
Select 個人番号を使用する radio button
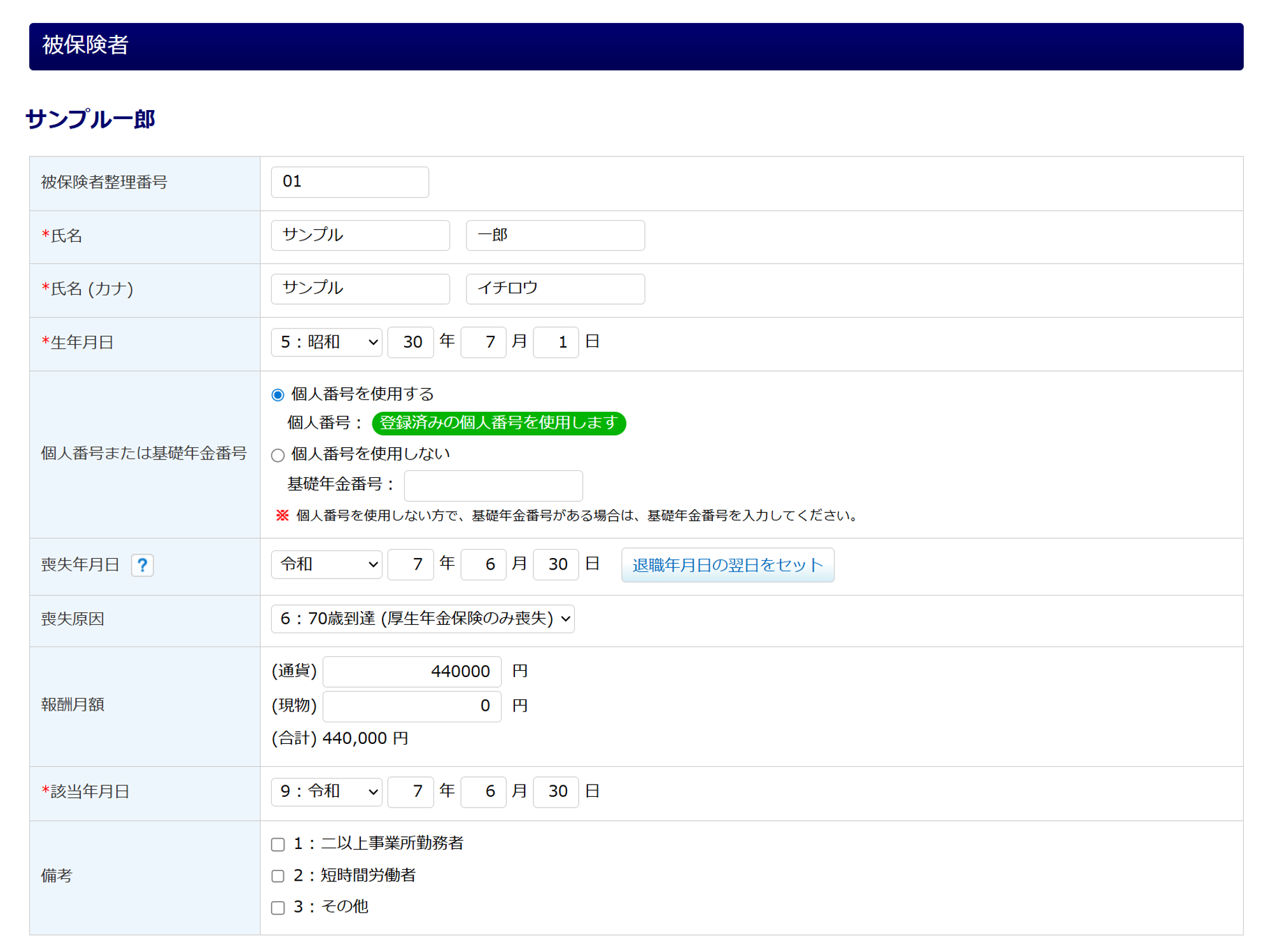point(278,395)
